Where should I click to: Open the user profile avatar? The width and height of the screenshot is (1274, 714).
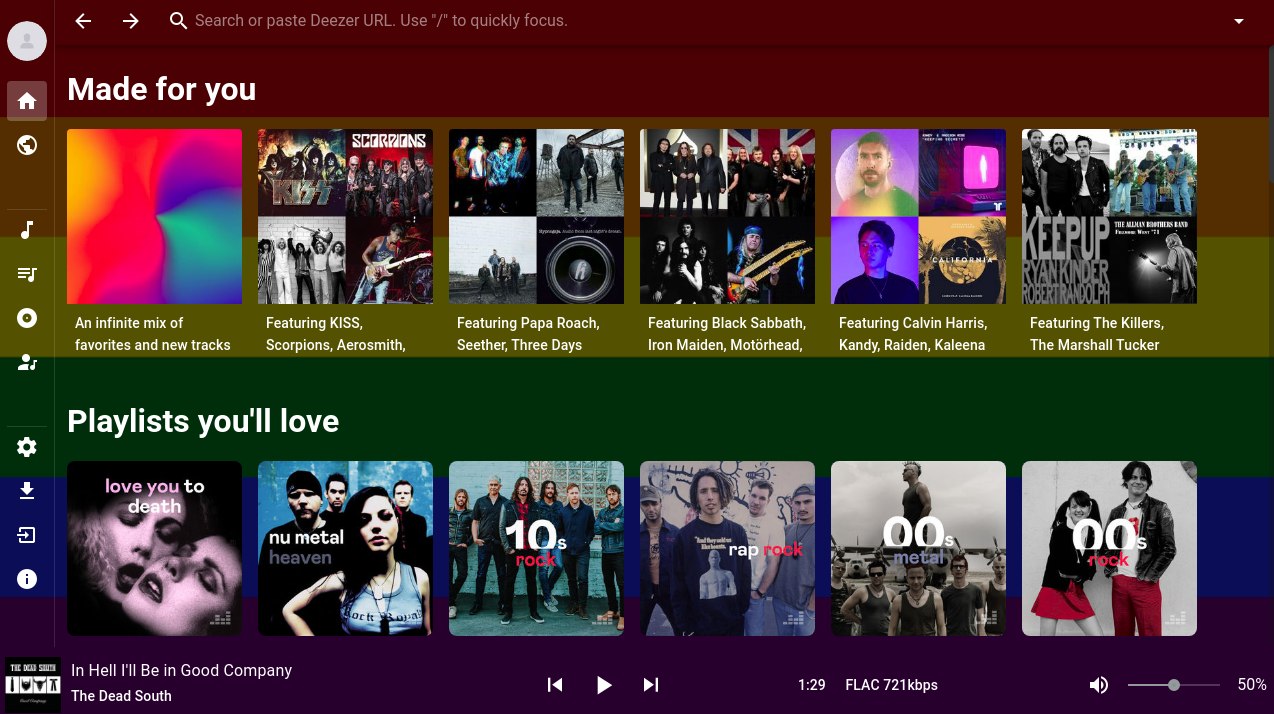27,41
